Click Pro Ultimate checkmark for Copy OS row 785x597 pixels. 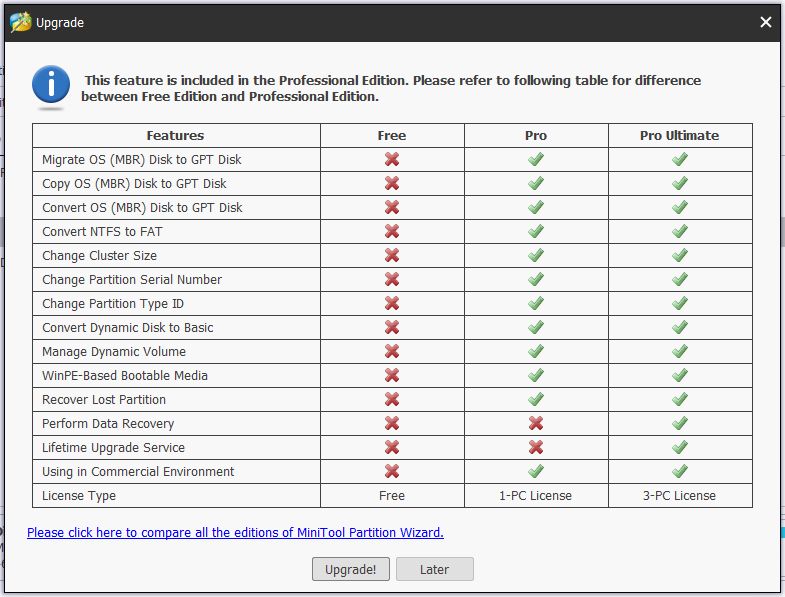click(679, 183)
